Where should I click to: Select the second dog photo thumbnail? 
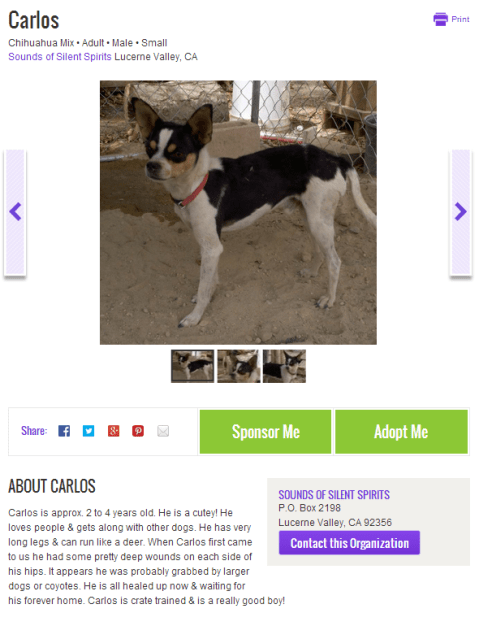239,366
